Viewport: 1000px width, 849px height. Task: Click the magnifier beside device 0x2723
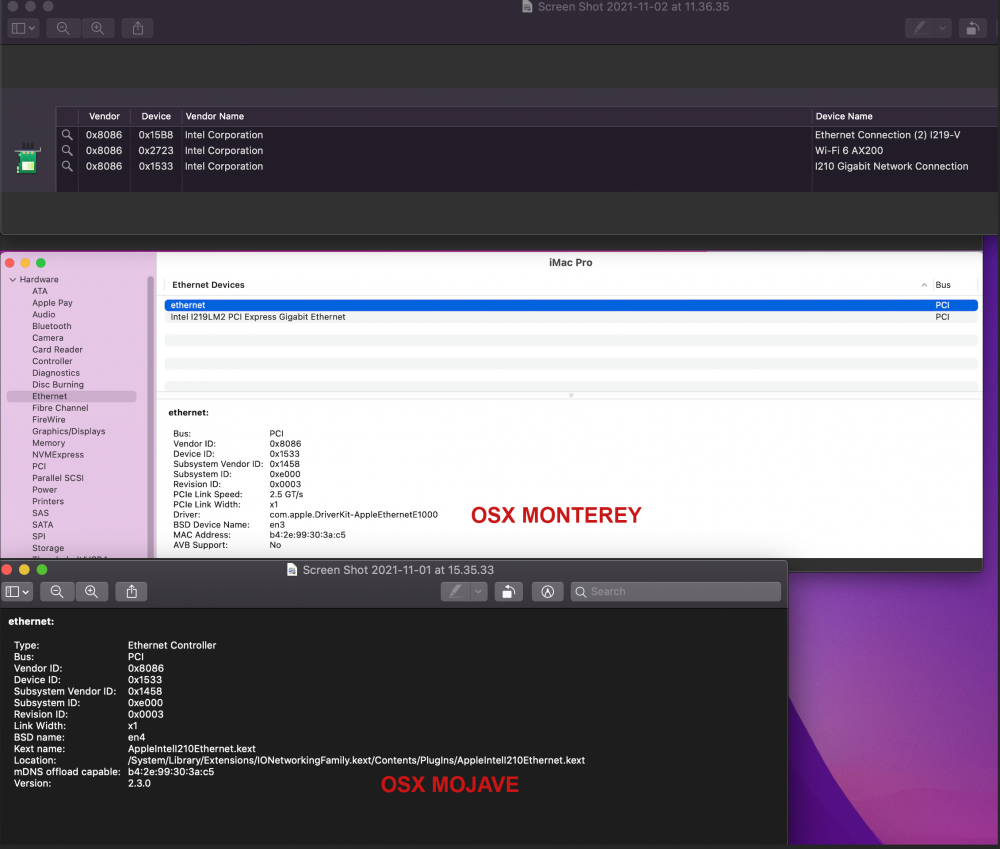(x=67, y=151)
